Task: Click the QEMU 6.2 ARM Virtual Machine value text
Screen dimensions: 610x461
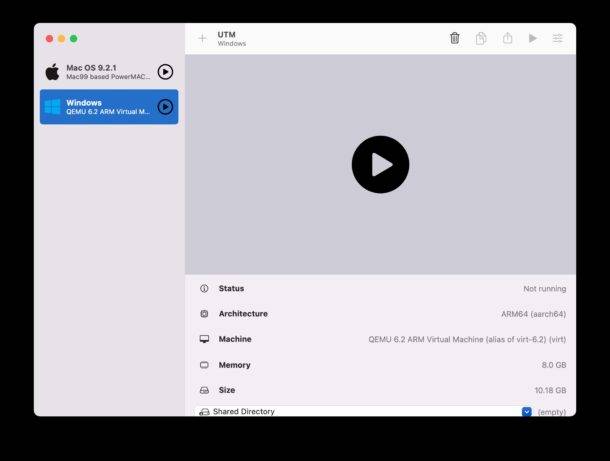Action: (467, 339)
